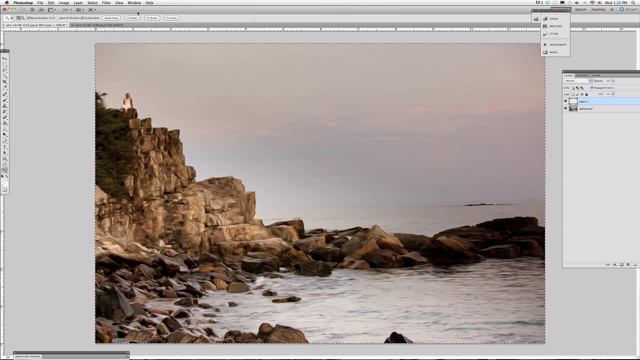The image size is (640, 360).
Task: Open the Image menu
Action: 64,2
